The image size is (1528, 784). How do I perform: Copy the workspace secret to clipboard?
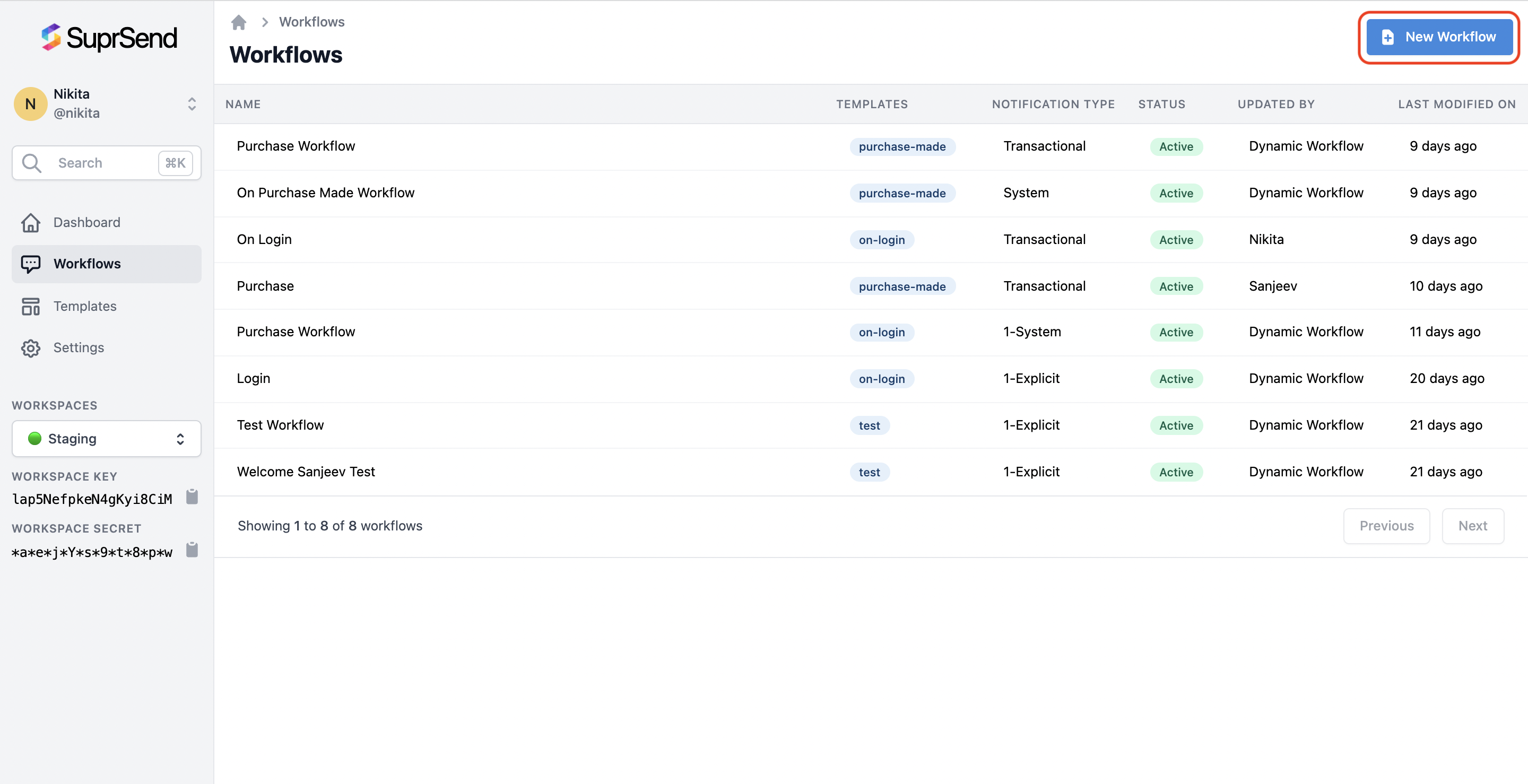(192, 551)
